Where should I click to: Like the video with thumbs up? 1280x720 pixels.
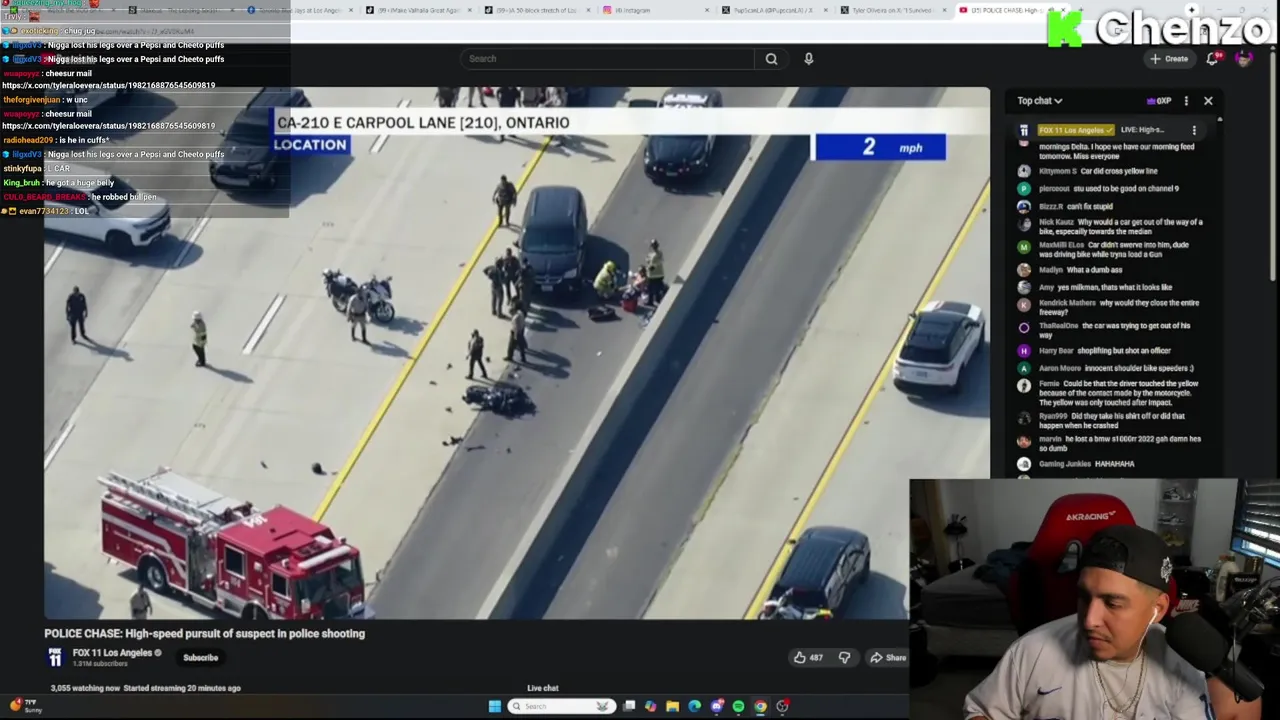click(807, 658)
